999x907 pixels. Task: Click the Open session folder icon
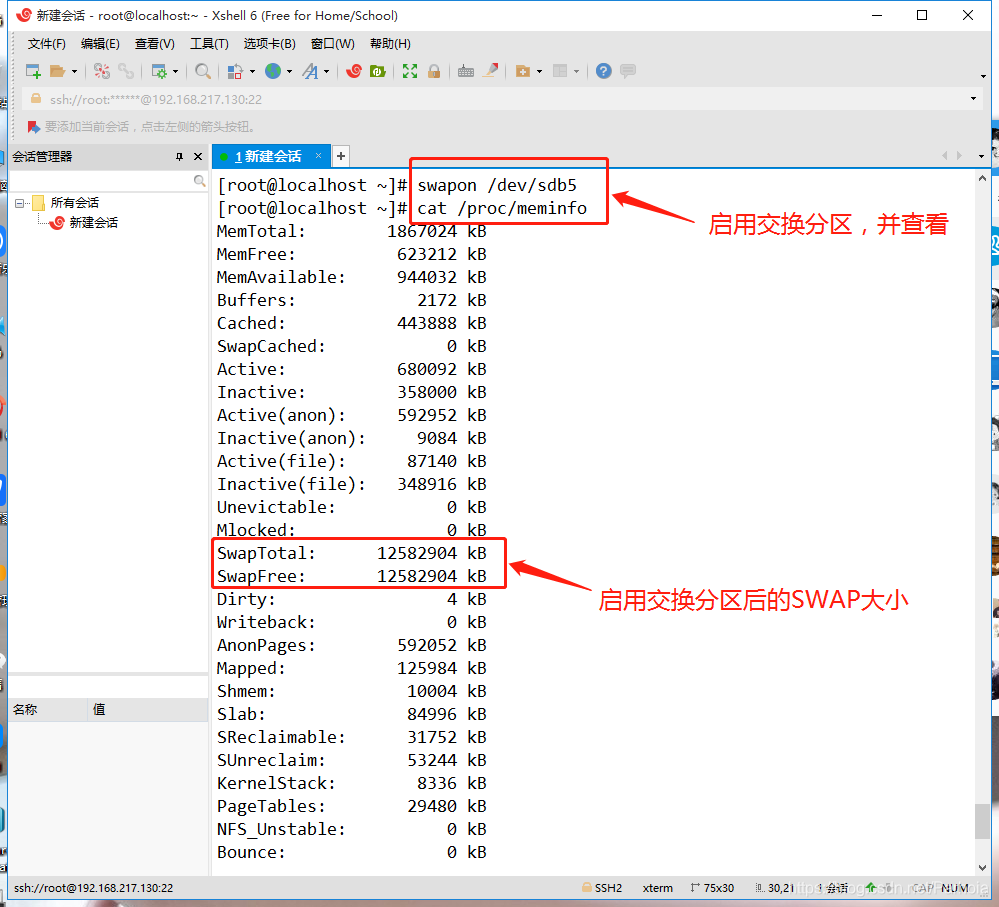pyautogui.click(x=57, y=71)
